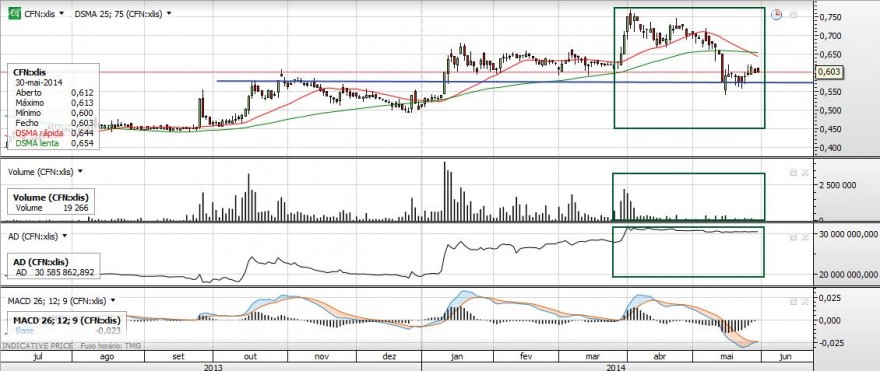Maximize the price chart panel
880x371 pixels.
[794, 15]
